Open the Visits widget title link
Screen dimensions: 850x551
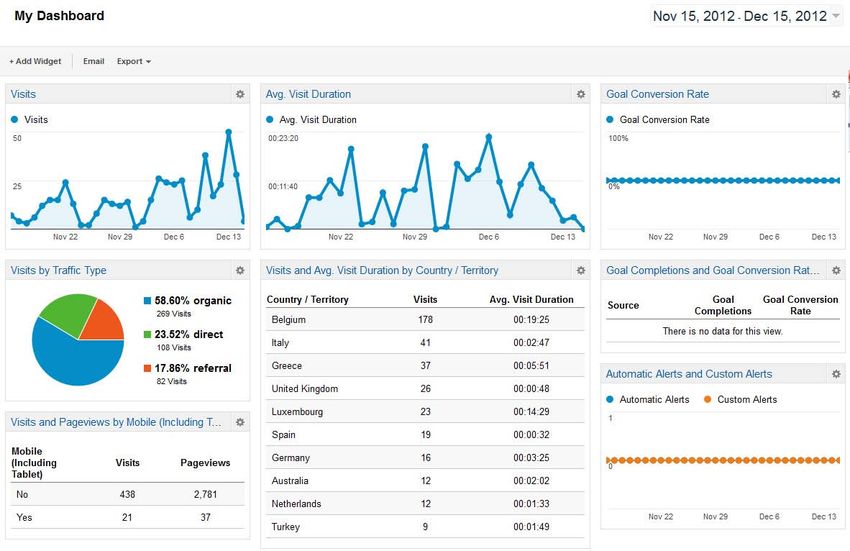coord(23,94)
